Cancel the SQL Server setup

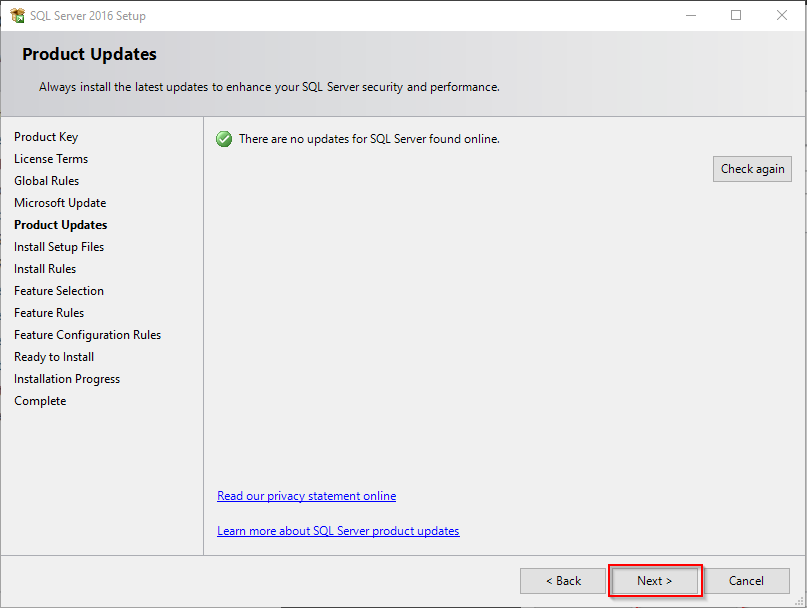click(746, 581)
